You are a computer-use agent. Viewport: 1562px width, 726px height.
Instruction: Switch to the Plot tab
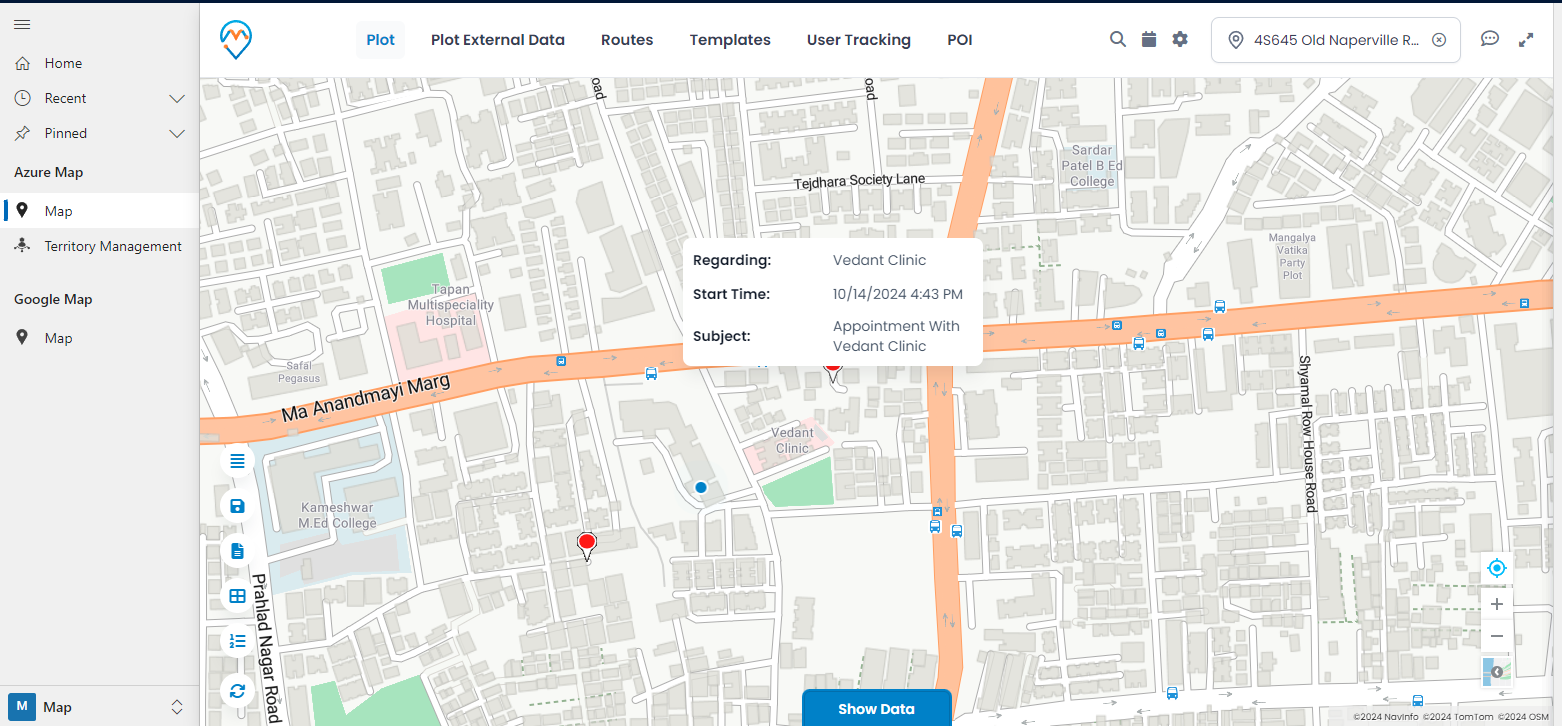tap(380, 40)
